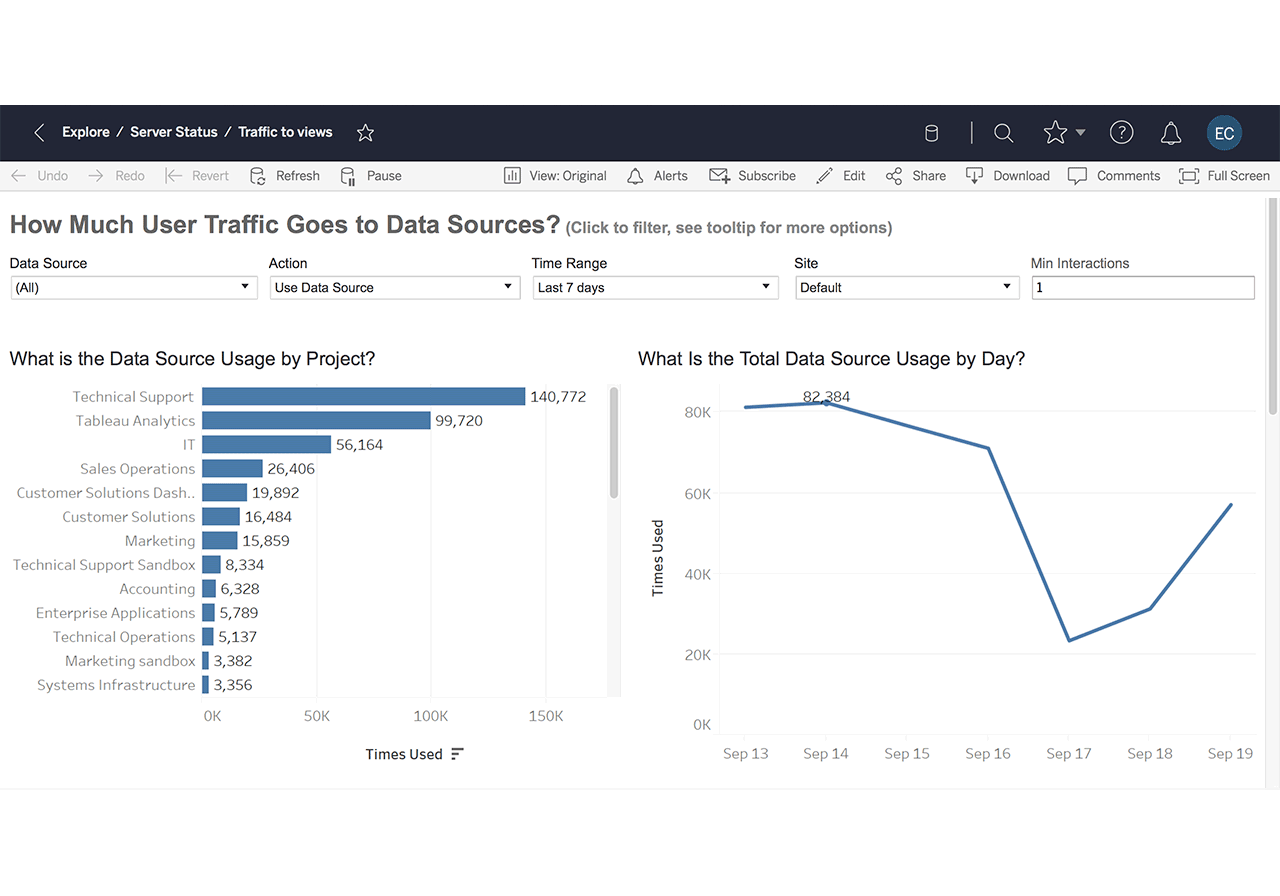The height and width of the screenshot is (896, 1280).
Task: Pause automatic data updates
Action: click(371, 176)
